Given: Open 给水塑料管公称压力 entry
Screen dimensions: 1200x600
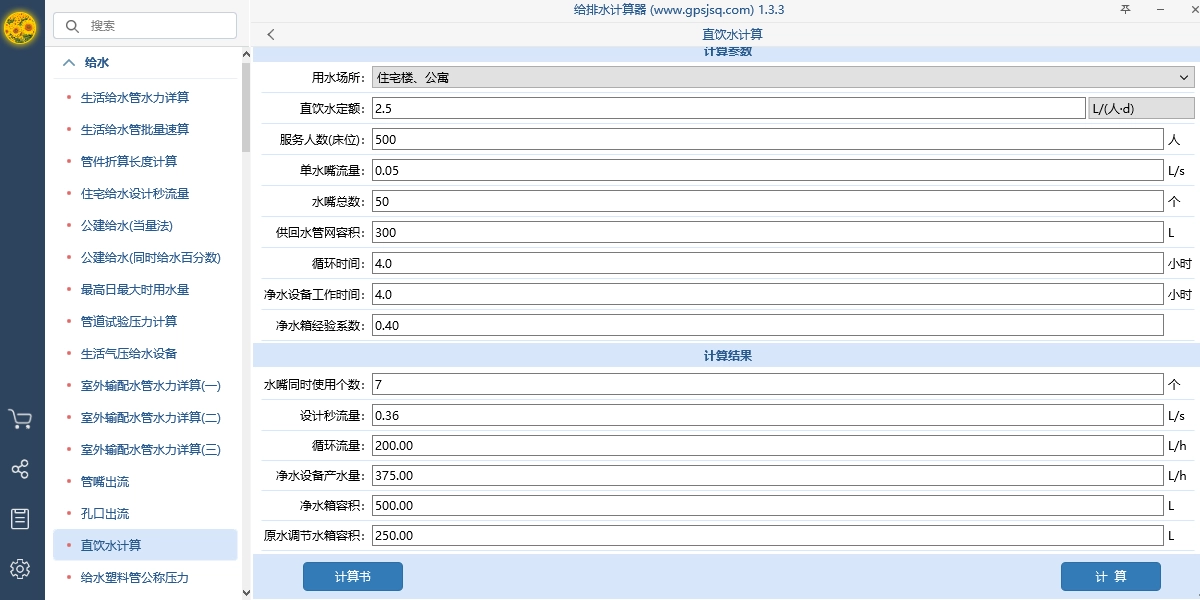Looking at the screenshot, I should pyautogui.click(x=135, y=577).
